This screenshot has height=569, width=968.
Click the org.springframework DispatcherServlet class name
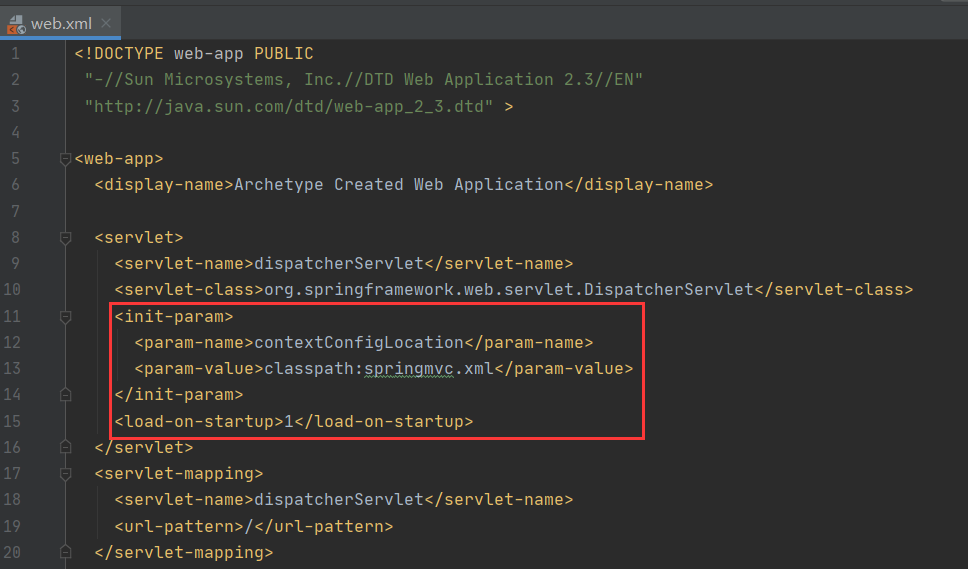509,289
